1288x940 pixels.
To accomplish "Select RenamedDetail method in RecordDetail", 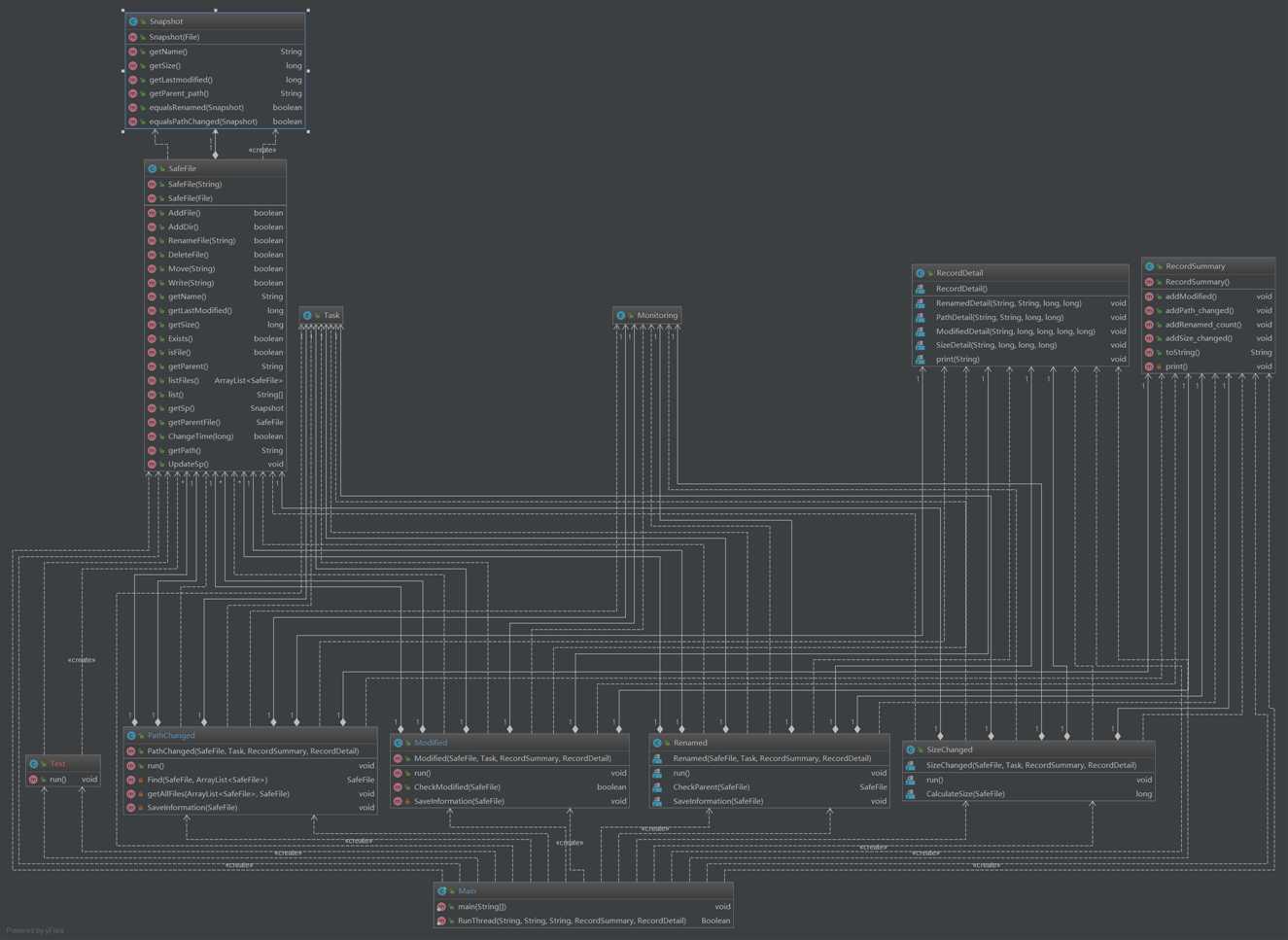I will click(x=1020, y=303).
